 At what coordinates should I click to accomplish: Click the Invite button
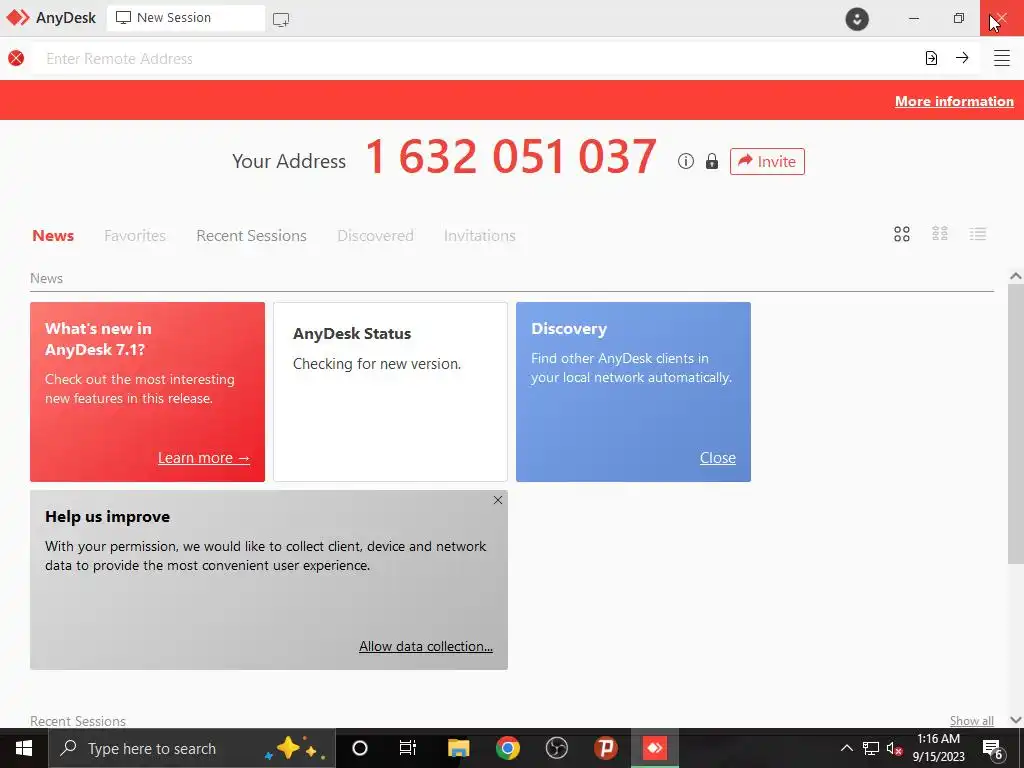(767, 161)
